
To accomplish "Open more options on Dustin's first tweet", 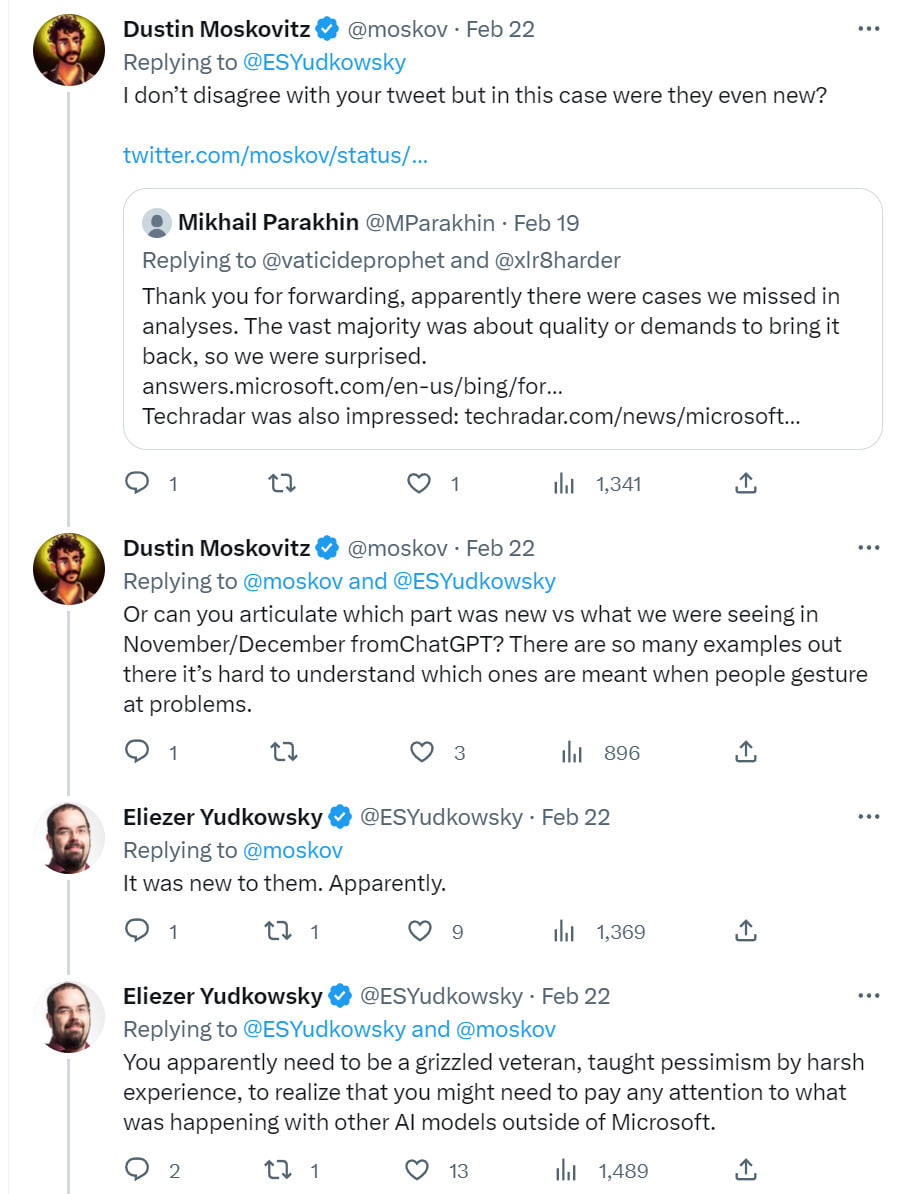I will pyautogui.click(x=868, y=29).
